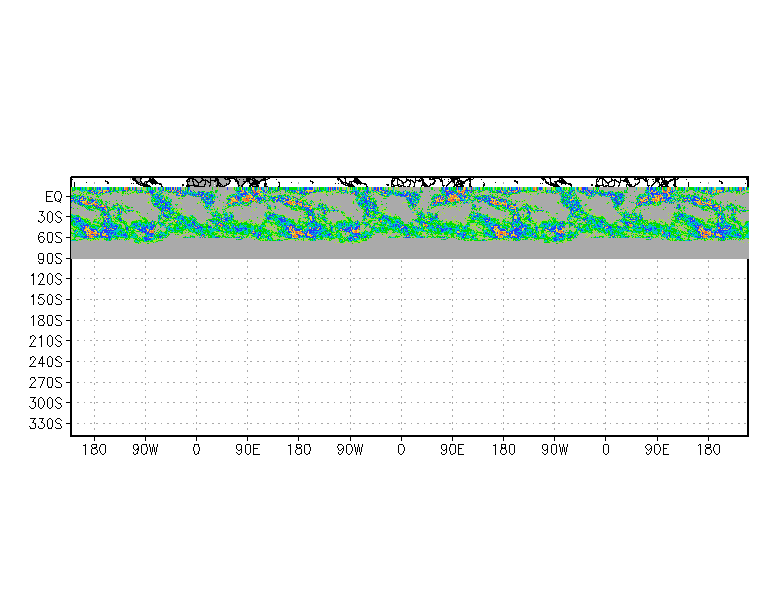Select the 120S axis label

pos(46,279)
